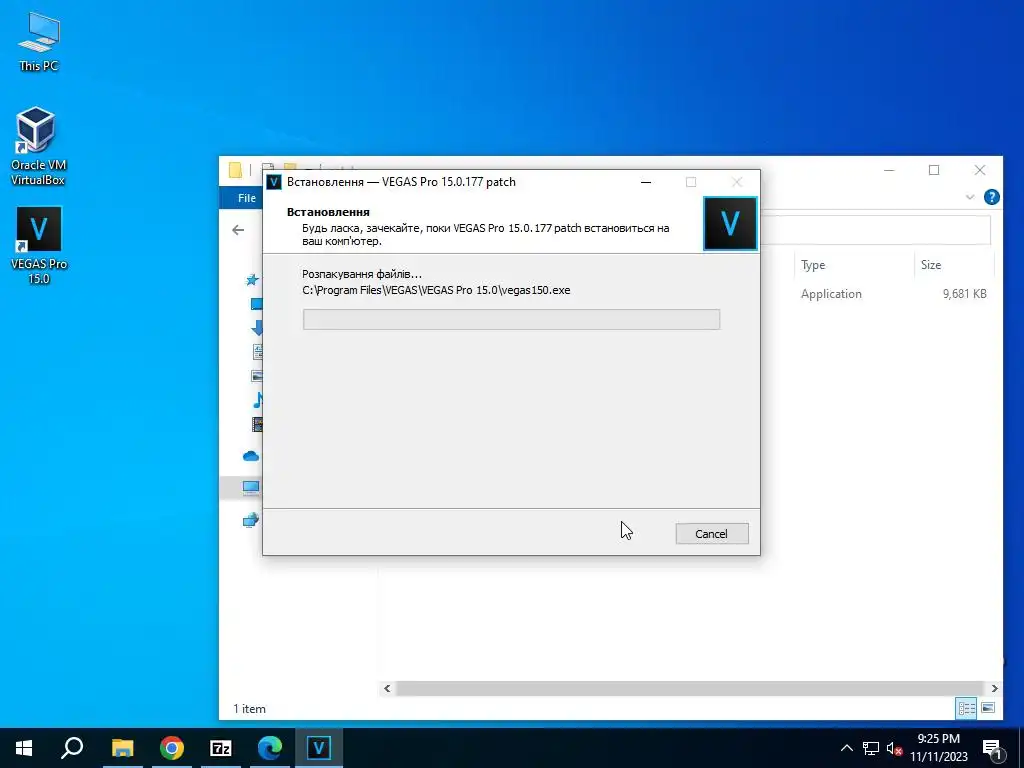Open muted volume tray icon
This screenshot has height=768, width=1024.
(894, 748)
